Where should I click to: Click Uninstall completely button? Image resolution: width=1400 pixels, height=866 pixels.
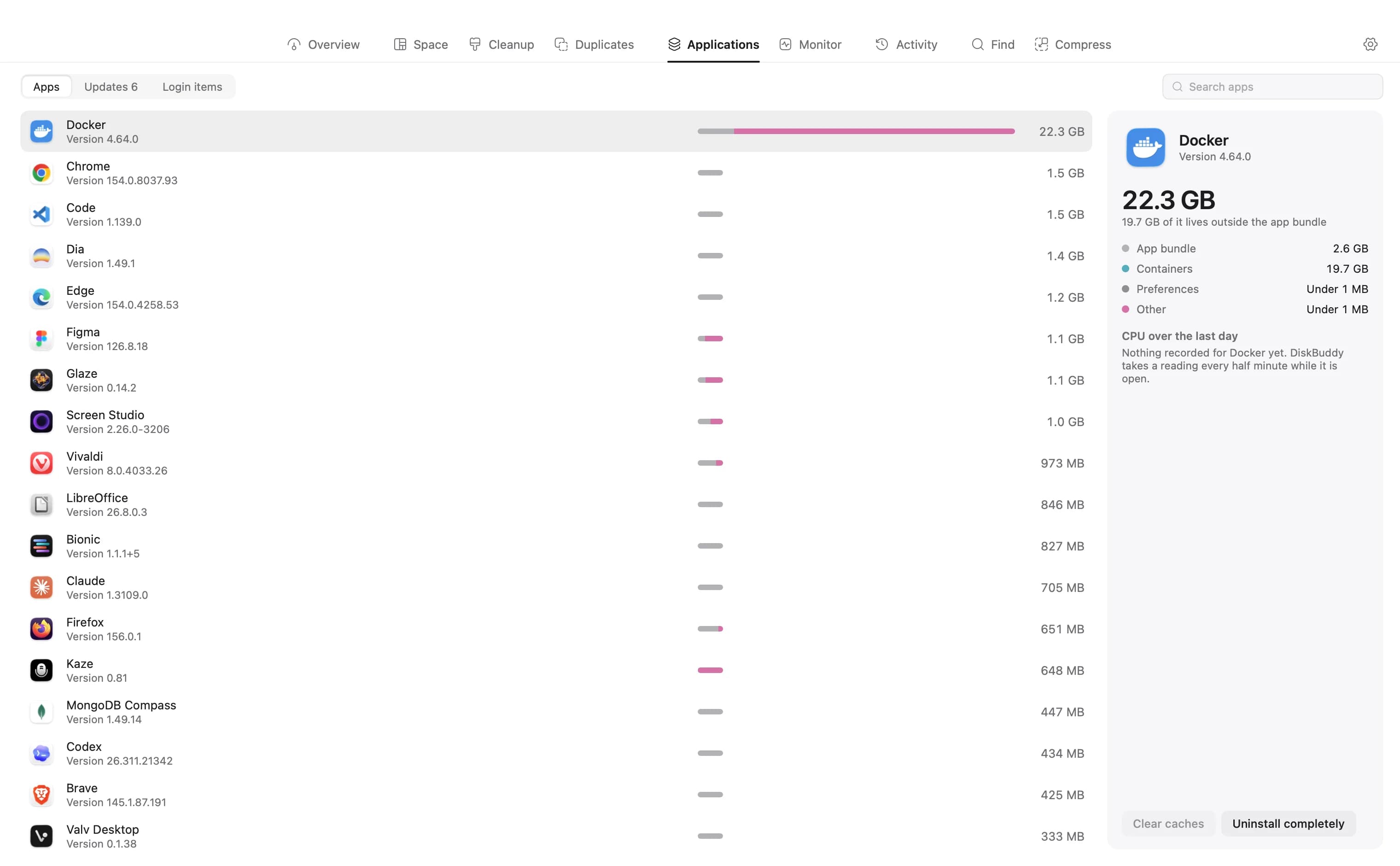click(1288, 823)
